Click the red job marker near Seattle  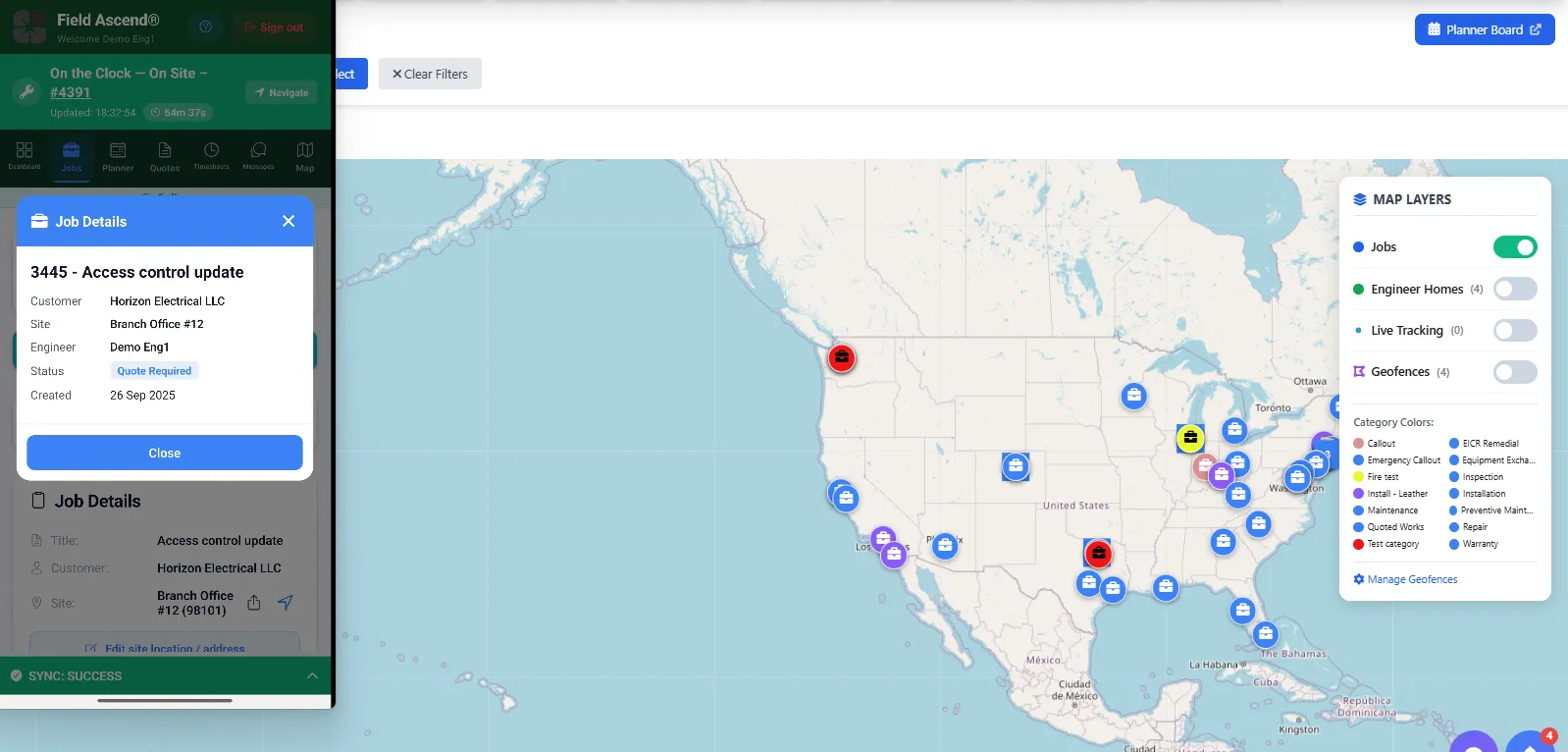tap(841, 358)
